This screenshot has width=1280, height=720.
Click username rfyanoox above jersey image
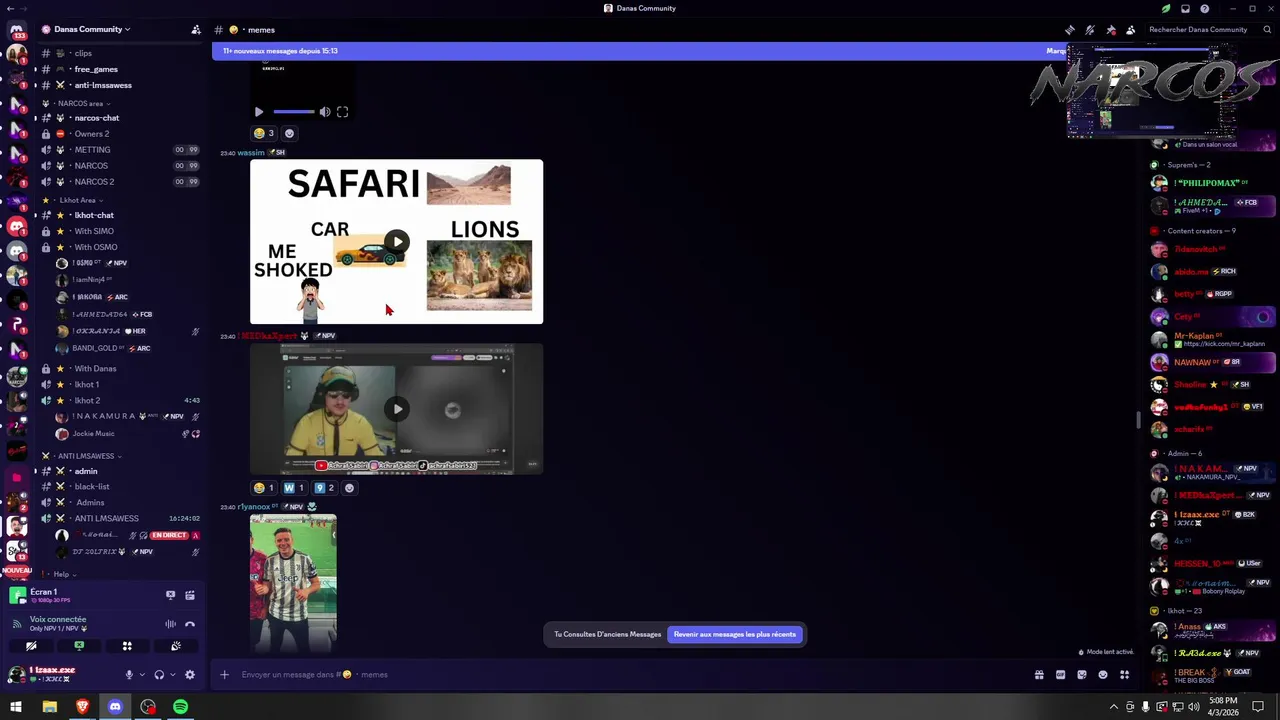(x=254, y=507)
